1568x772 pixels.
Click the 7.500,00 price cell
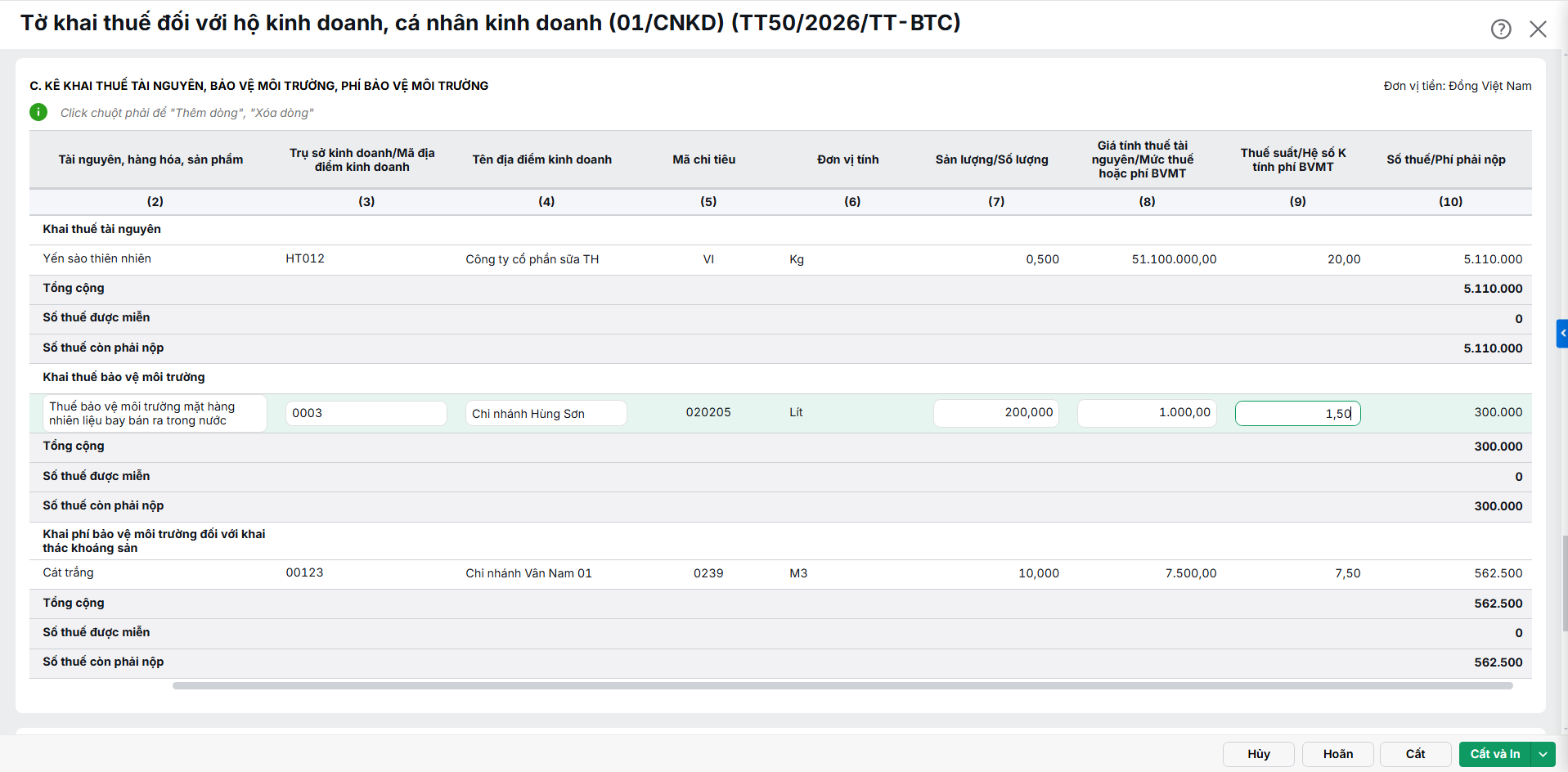coord(1190,573)
